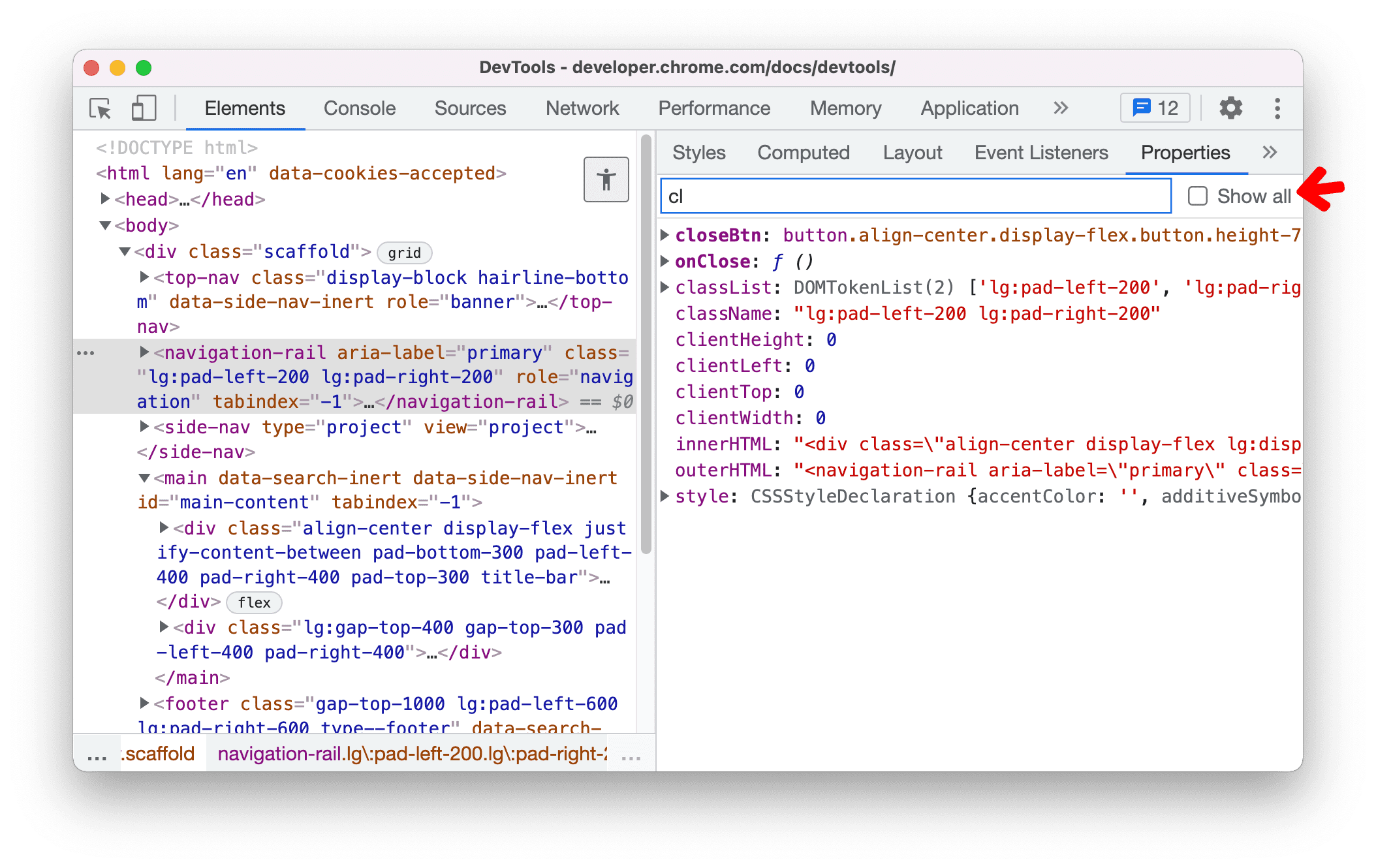This screenshot has height=868, width=1376.
Task: Click the Elements panel tab
Action: [x=245, y=108]
